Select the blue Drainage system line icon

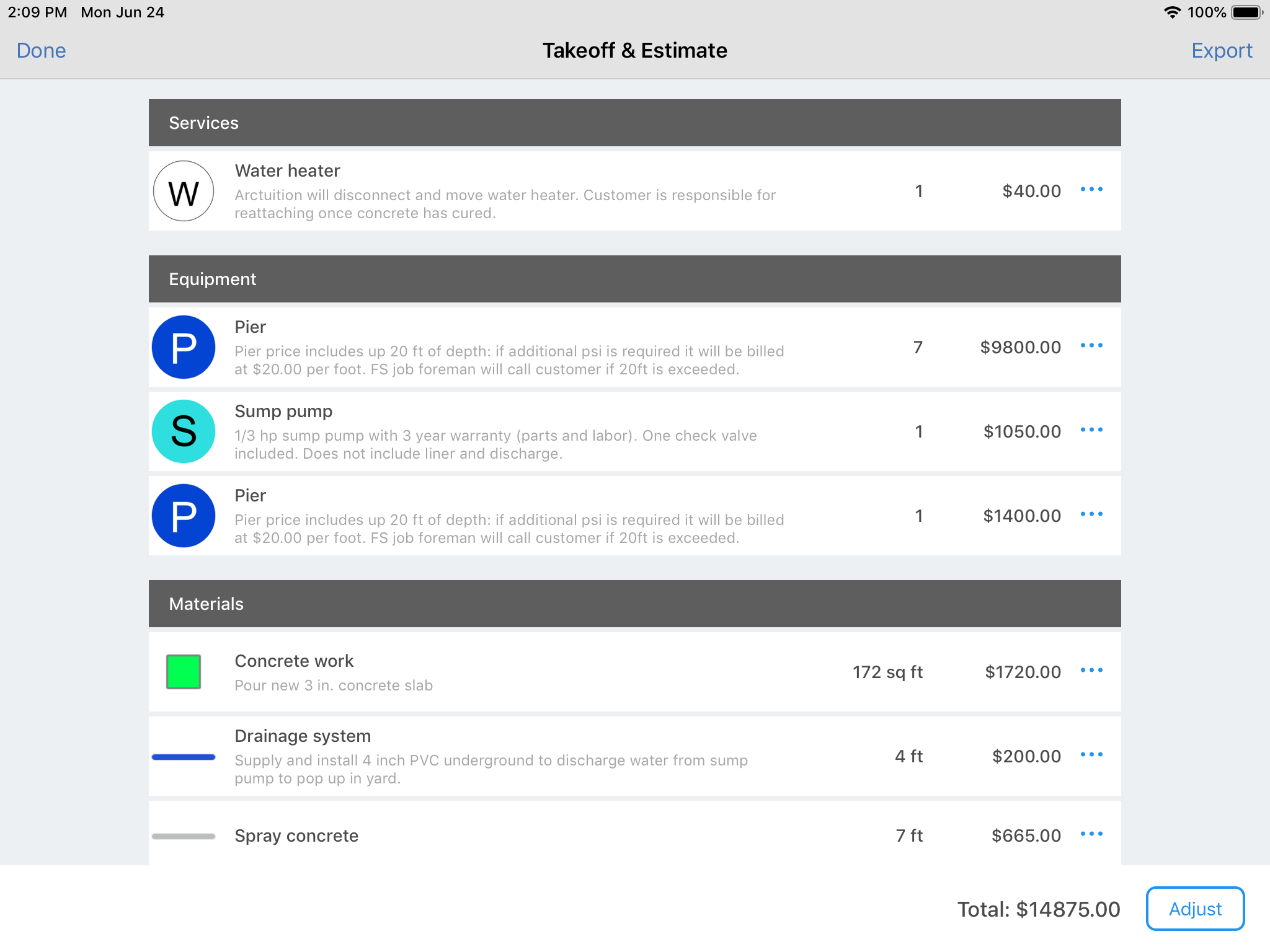pos(184,757)
